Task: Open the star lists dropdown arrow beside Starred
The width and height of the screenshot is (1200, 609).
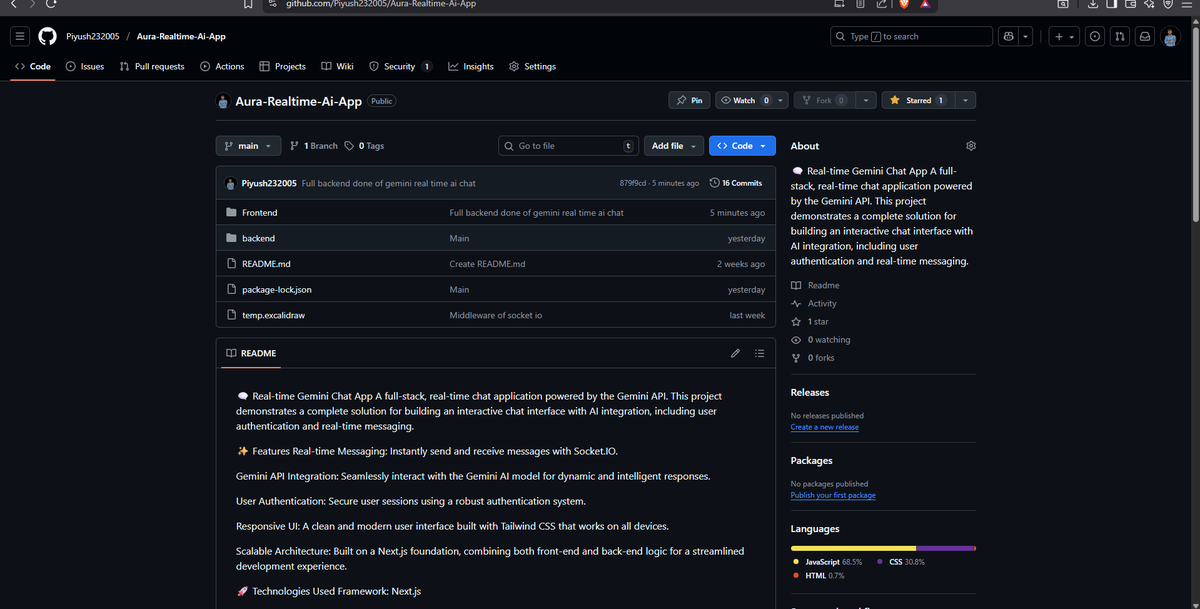Action: click(x=965, y=100)
